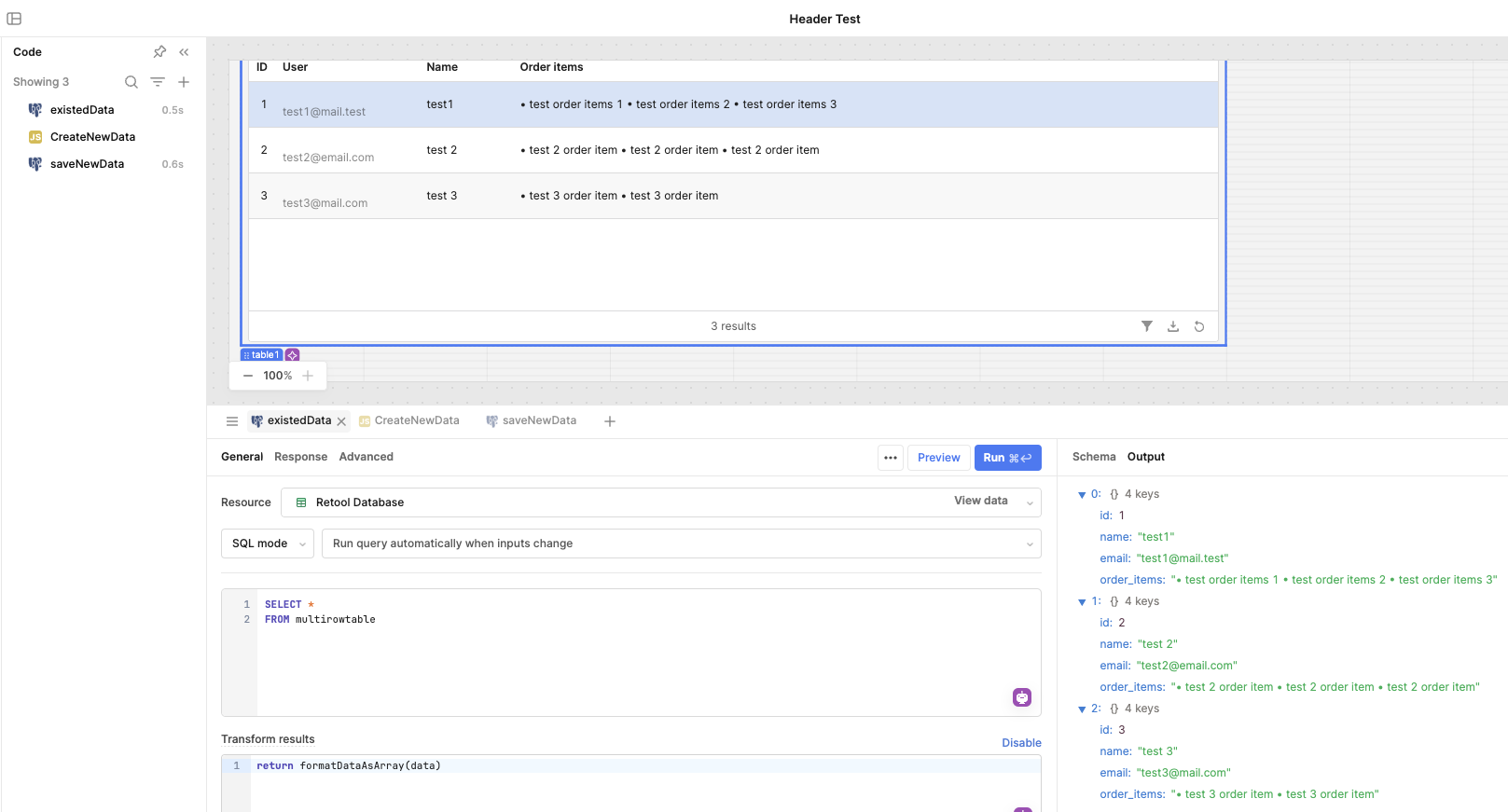The height and width of the screenshot is (812, 1508).
Task: Click View data link
Action: (x=981, y=502)
